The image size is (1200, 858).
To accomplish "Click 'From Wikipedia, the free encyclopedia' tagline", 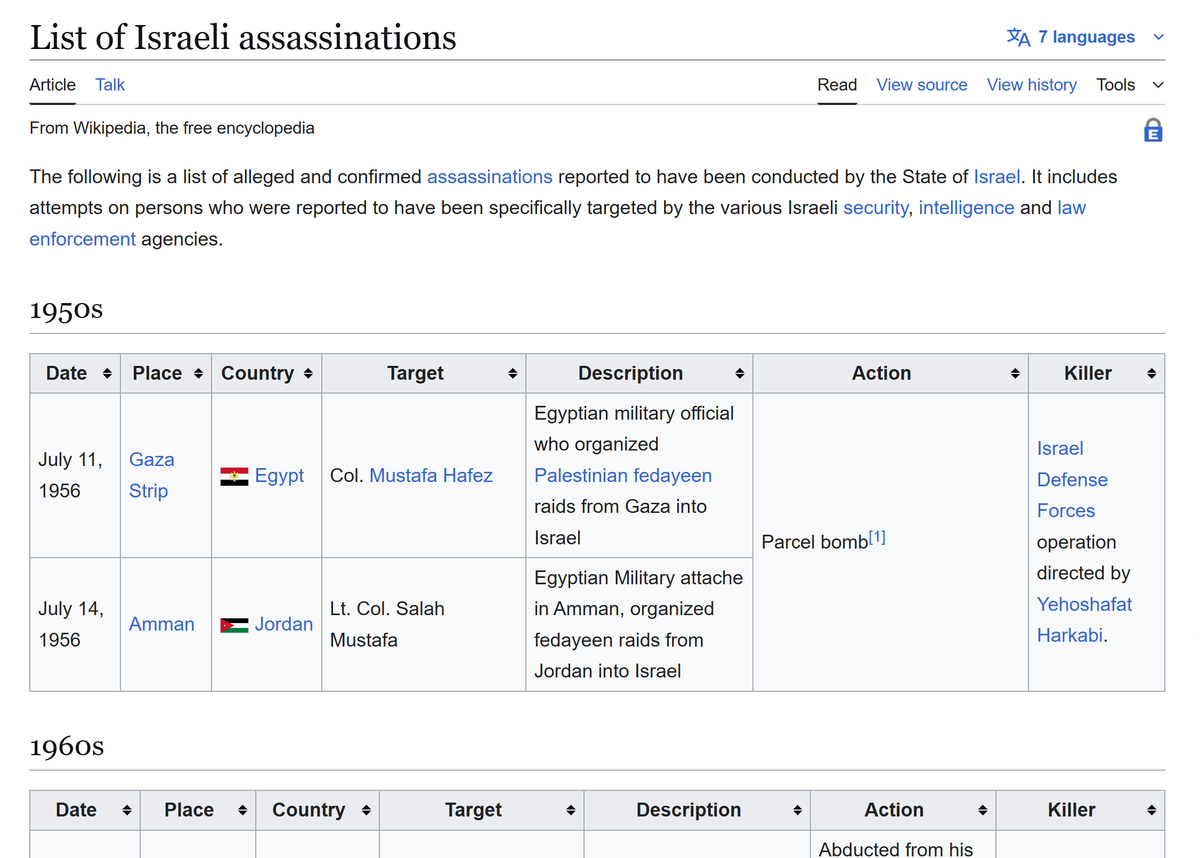I will (x=172, y=128).
